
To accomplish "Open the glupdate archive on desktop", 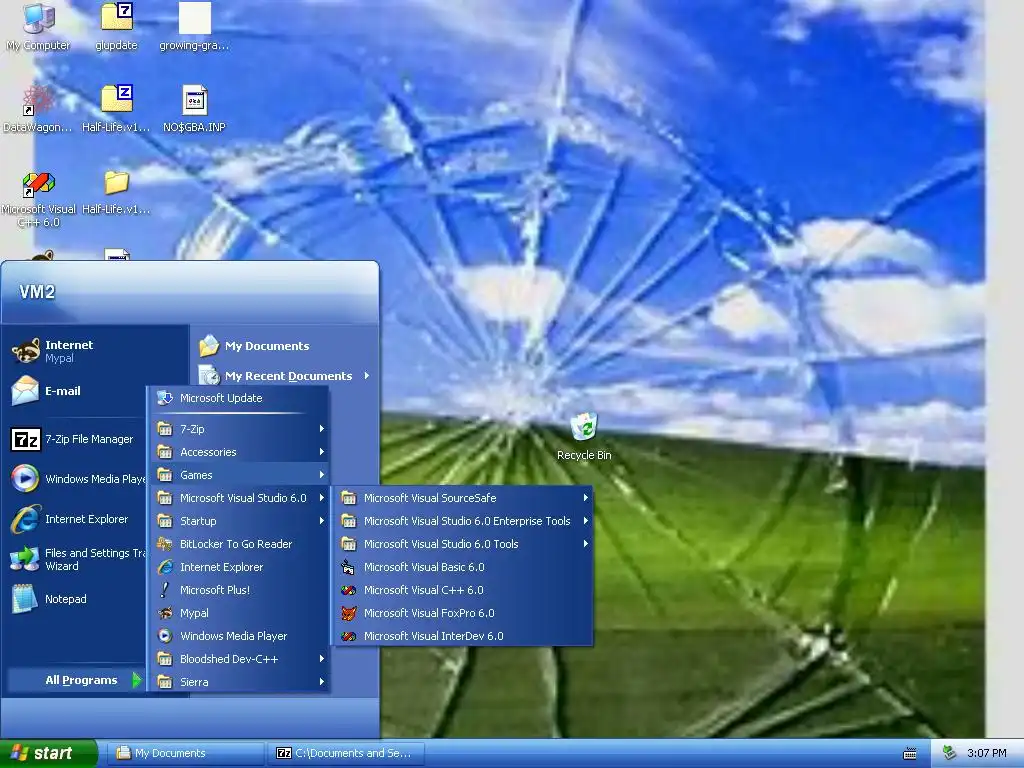I will (x=116, y=26).
